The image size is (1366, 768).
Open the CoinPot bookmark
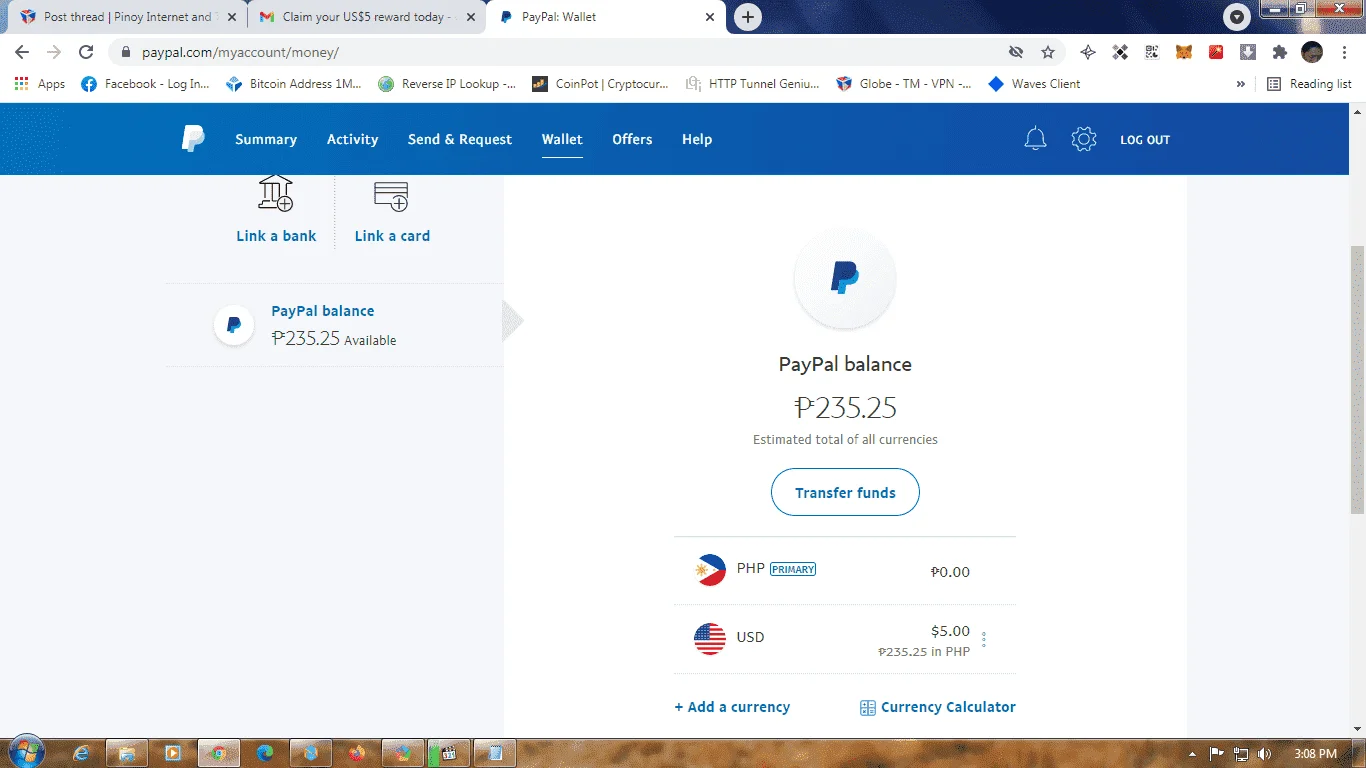[600, 84]
